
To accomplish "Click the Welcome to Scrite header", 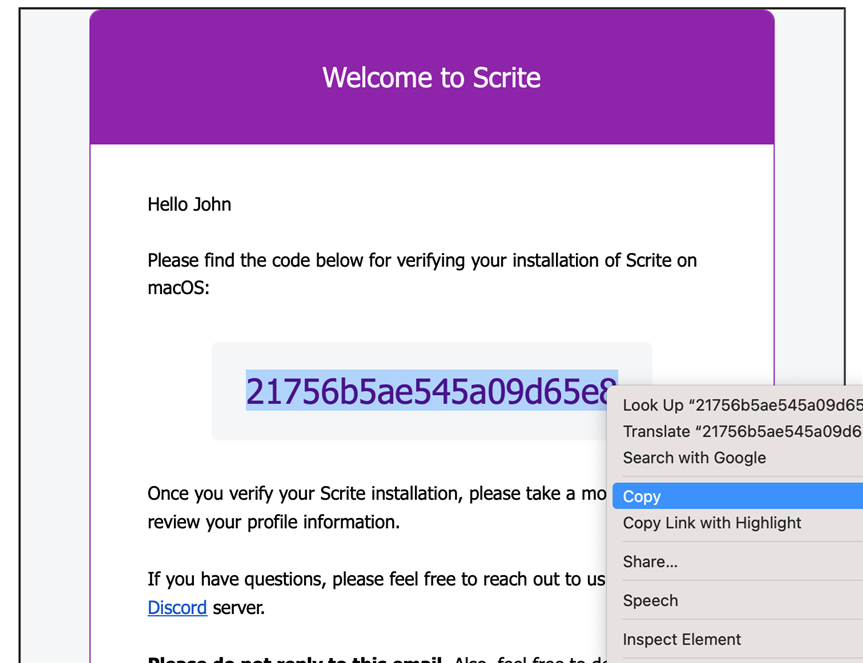I will point(431,77).
